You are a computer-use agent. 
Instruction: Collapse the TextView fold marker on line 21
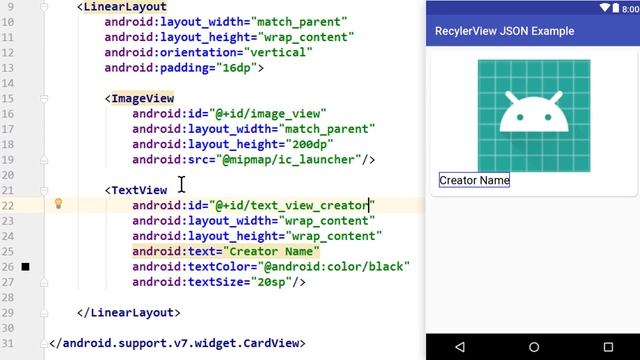click(x=44, y=190)
